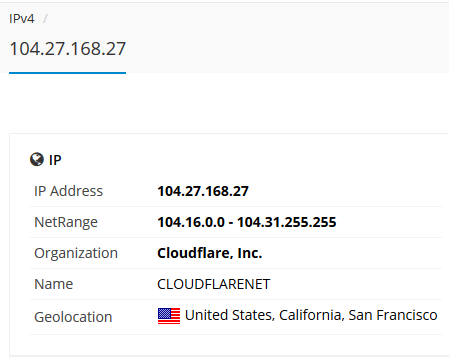Click the globe icon beside IP heading
Screen dimensions: 449x362
point(37,159)
